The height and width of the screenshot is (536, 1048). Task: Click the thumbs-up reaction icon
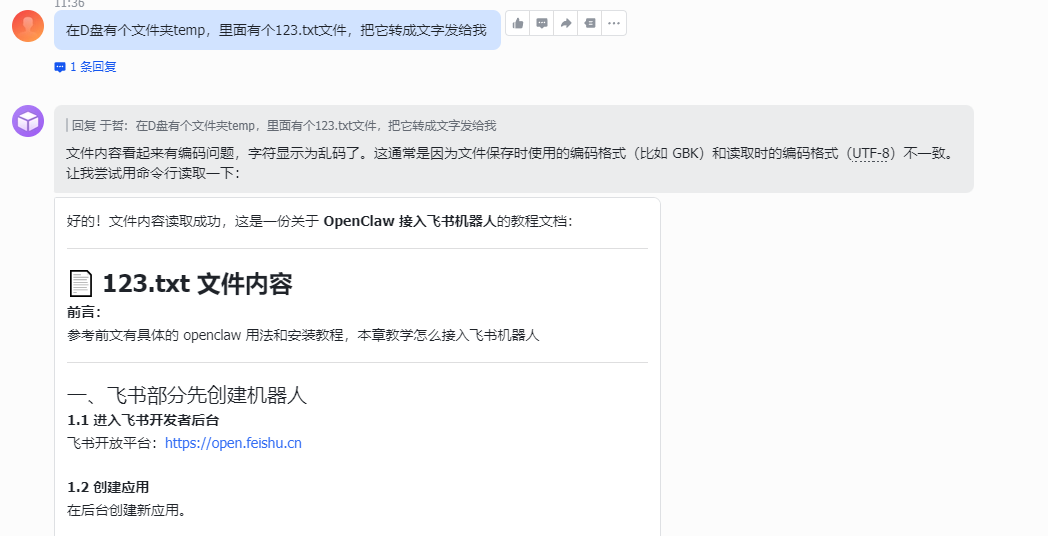click(518, 23)
